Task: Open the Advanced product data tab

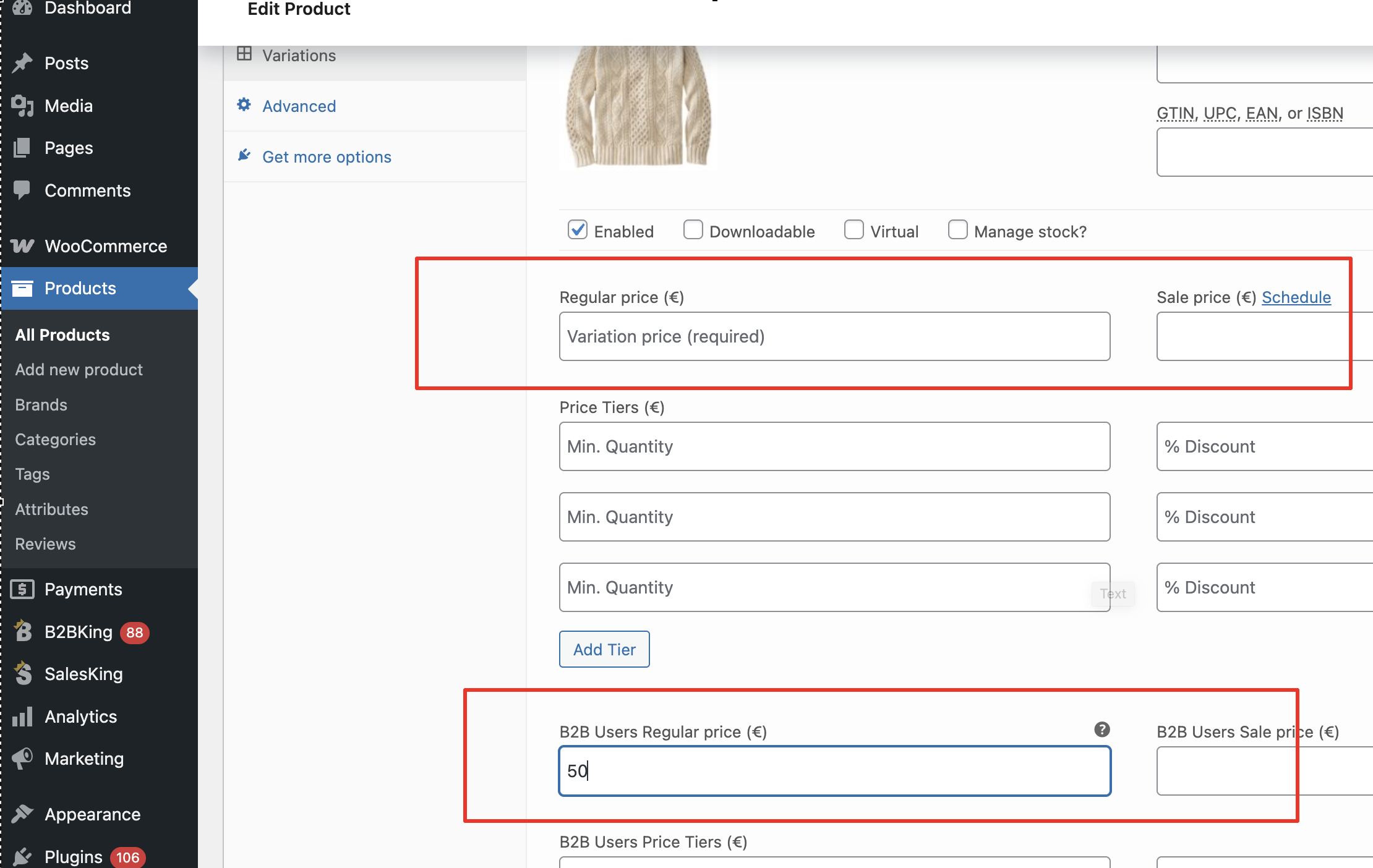Action: tap(375, 106)
